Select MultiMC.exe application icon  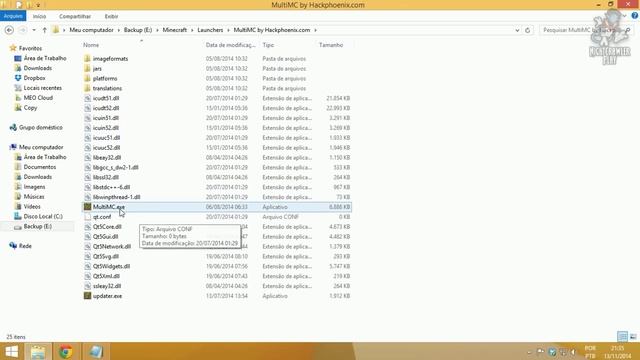coord(87,207)
